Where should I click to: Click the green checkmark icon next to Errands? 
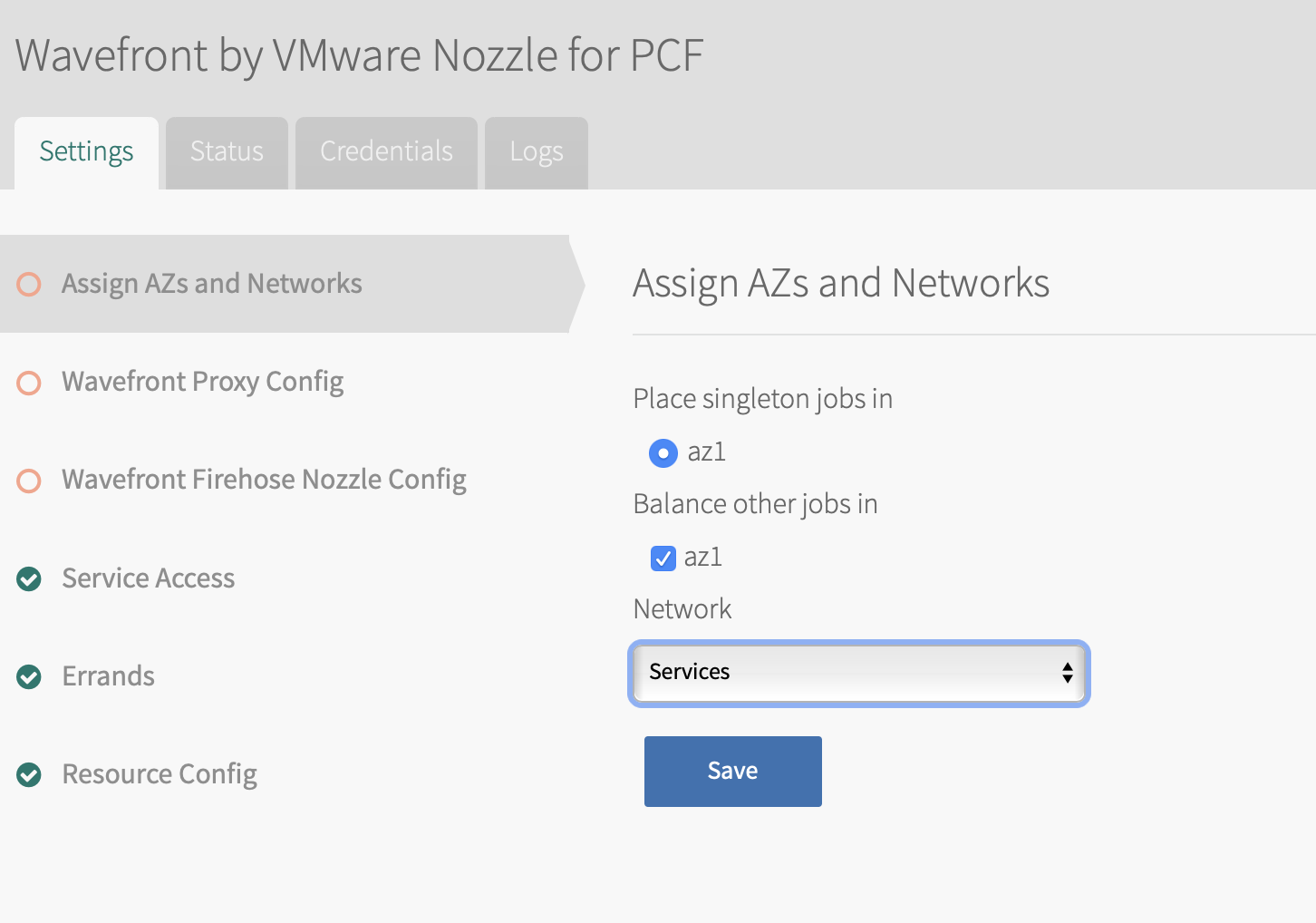pyautogui.click(x=29, y=676)
